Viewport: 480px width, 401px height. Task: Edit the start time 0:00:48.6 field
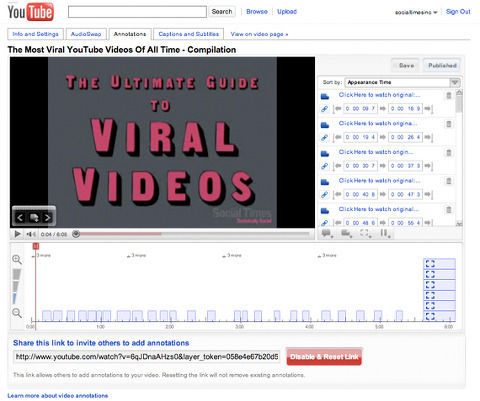coord(360,223)
